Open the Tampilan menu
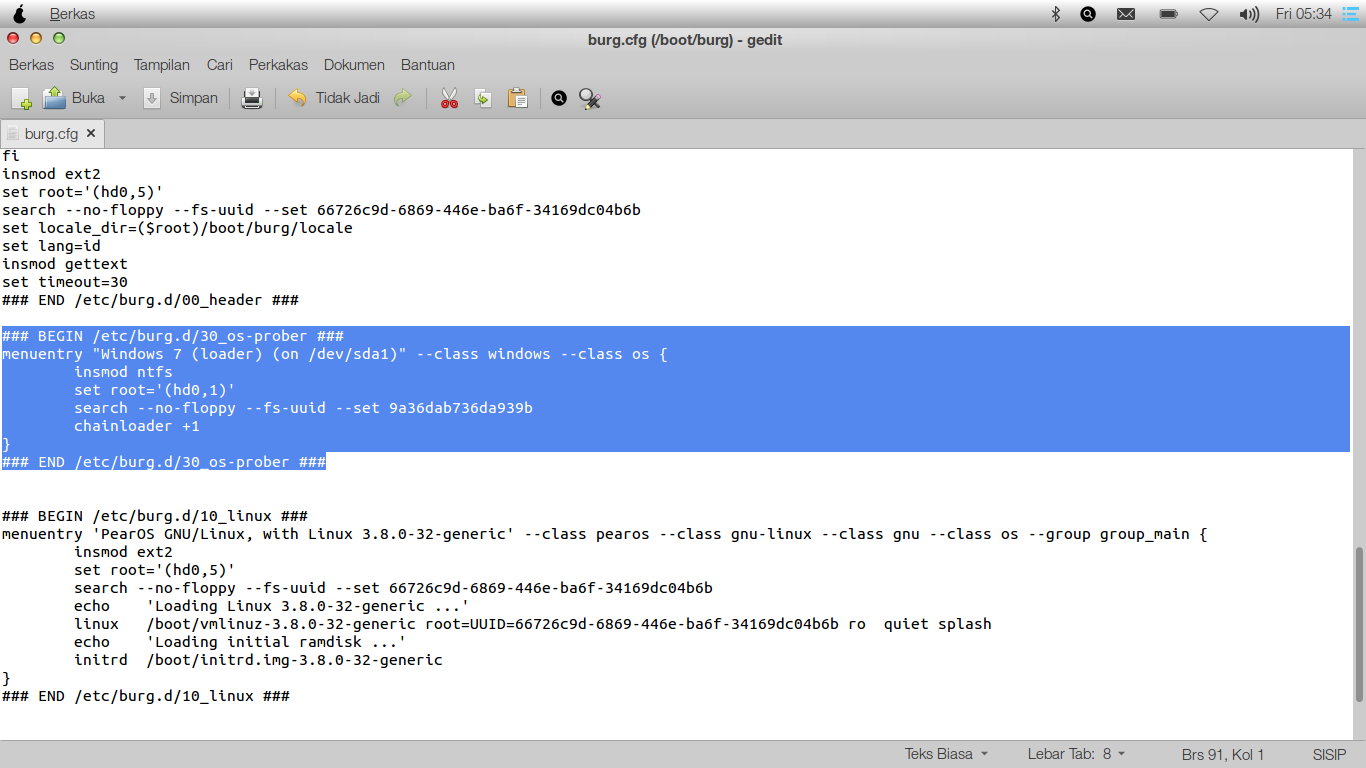This screenshot has height=768, width=1366. 162,65
